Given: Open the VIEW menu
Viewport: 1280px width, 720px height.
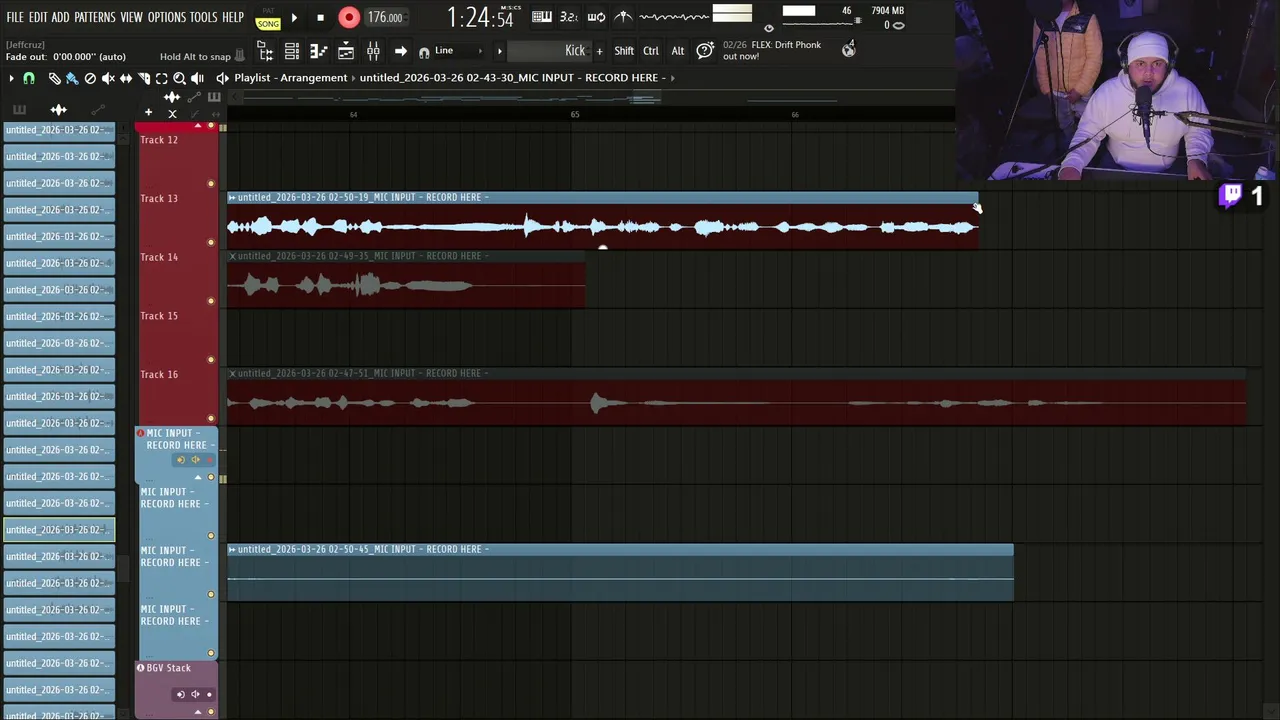Looking at the screenshot, I should 132,17.
